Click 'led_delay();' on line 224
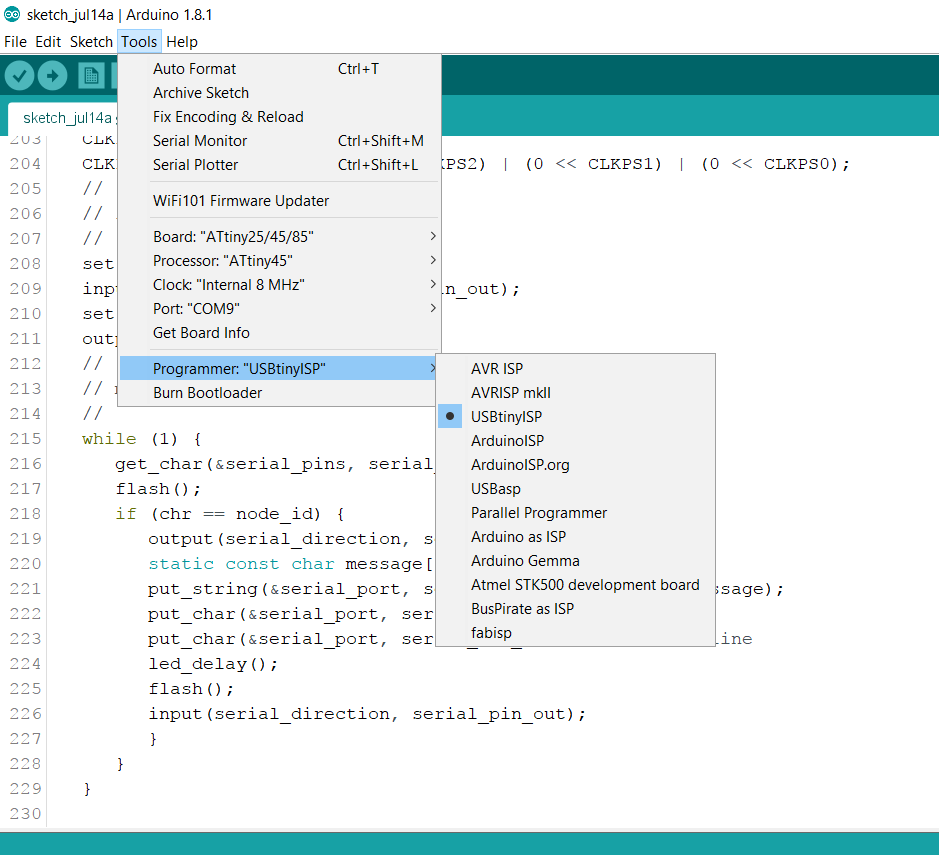The image size is (939, 855). tap(213, 664)
